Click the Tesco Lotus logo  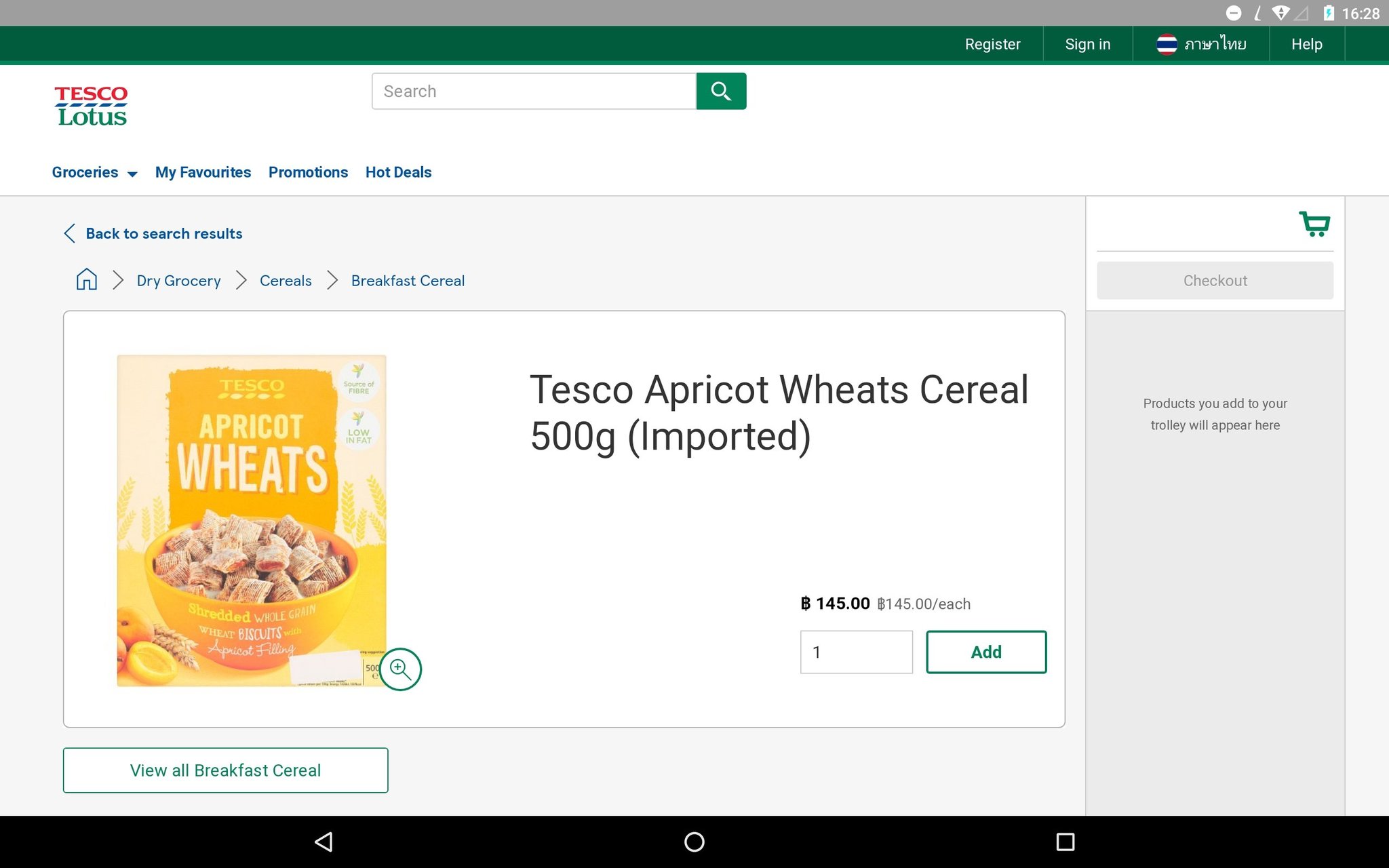pyautogui.click(x=91, y=106)
